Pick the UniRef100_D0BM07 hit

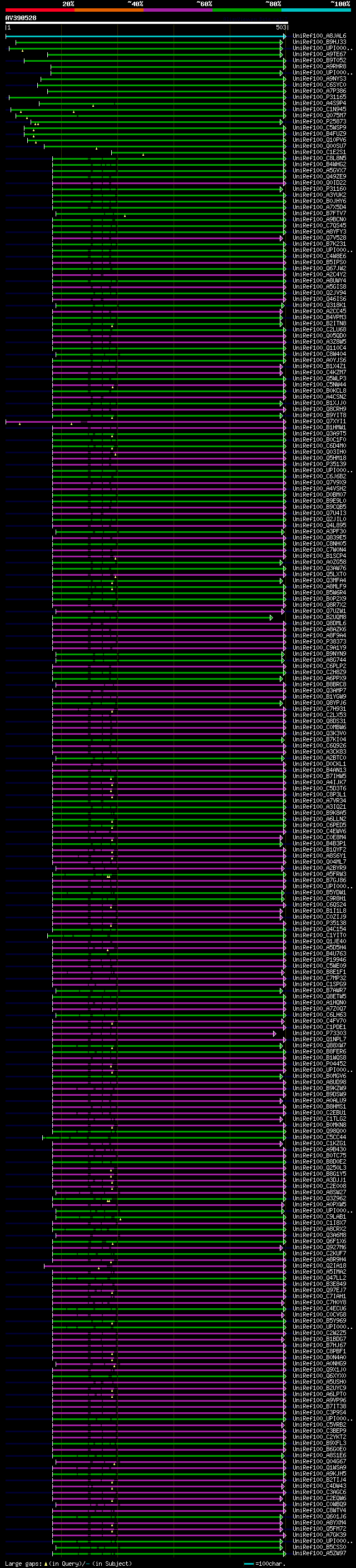319,494
